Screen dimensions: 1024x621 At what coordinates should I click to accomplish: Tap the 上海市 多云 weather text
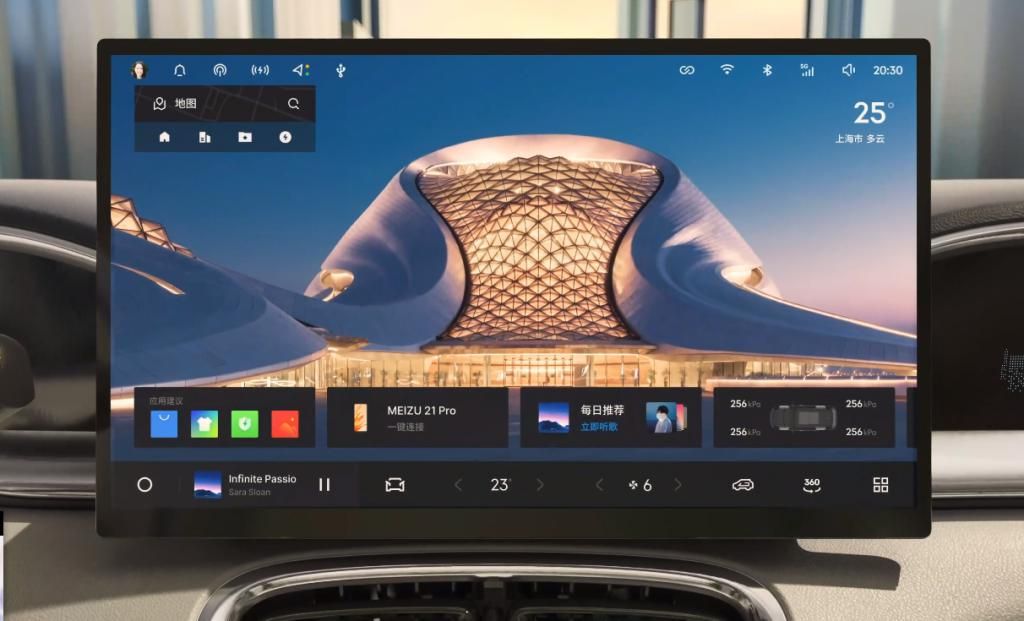point(859,138)
